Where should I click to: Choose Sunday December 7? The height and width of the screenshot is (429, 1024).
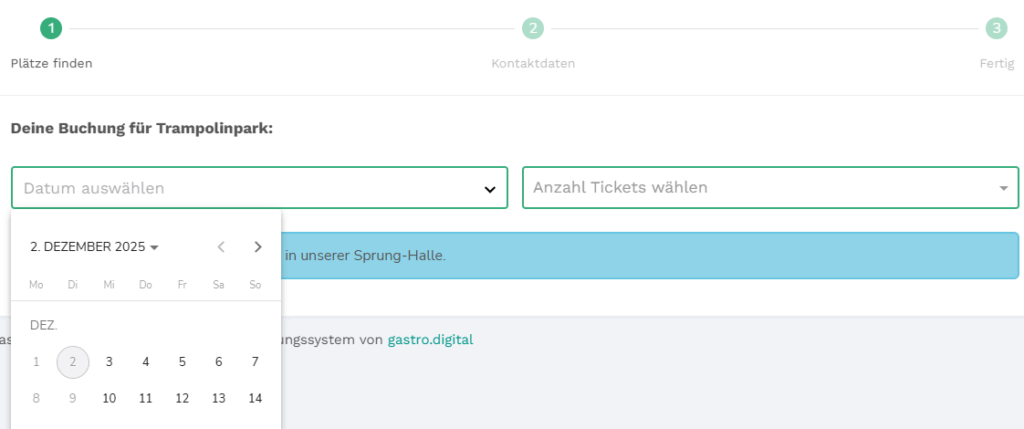(255, 362)
